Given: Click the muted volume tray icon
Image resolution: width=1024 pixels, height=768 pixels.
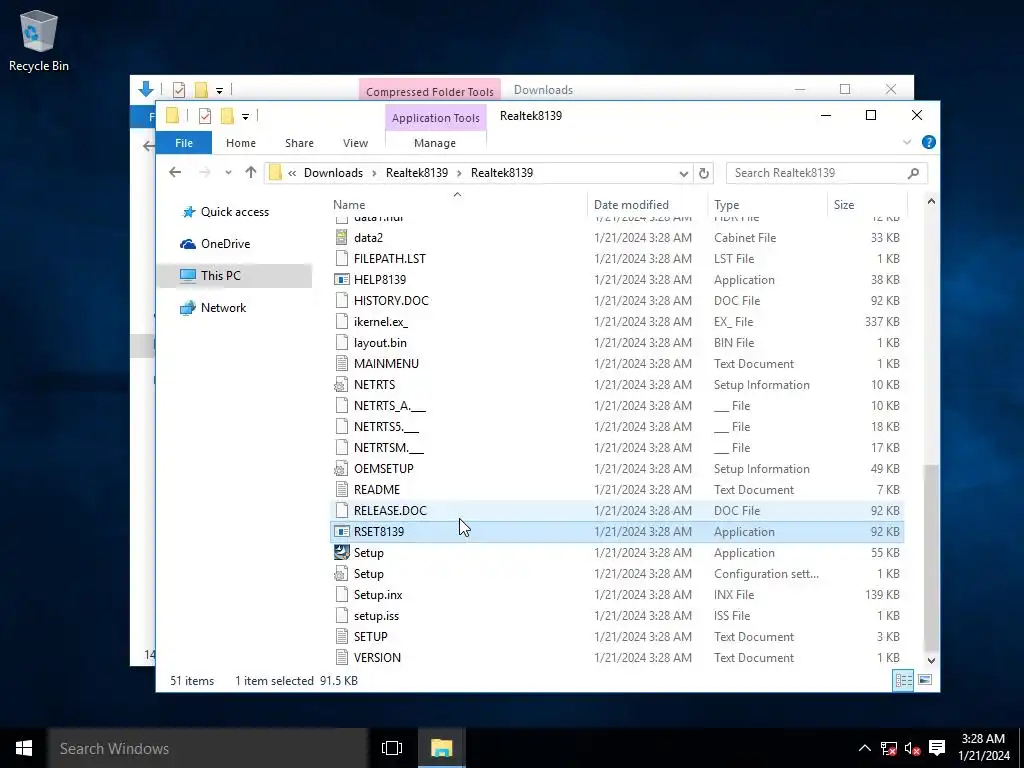Looking at the screenshot, I should (912, 748).
